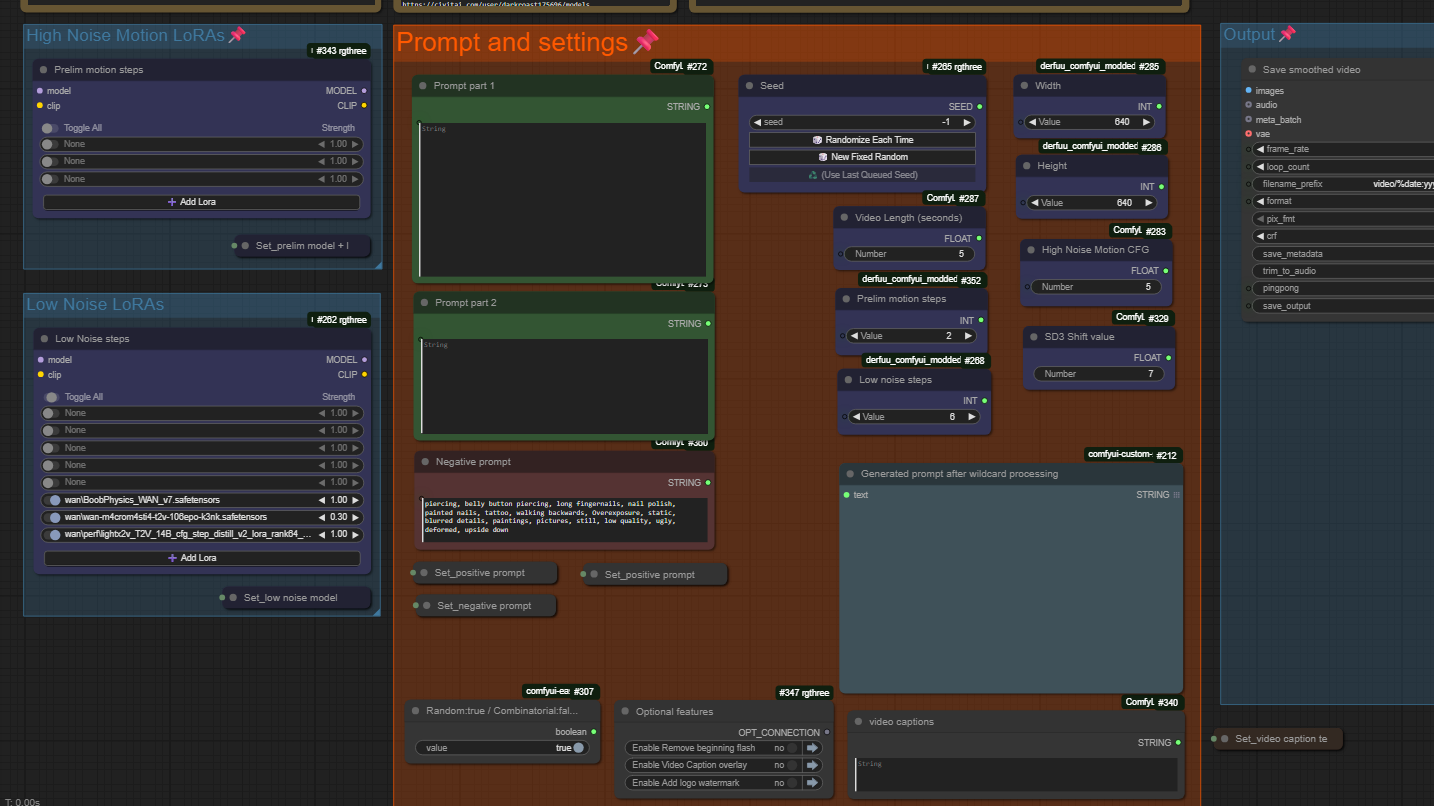Click the collapse dot on Negative prompt node
The width and height of the screenshot is (1434, 806).
[x=424, y=462]
